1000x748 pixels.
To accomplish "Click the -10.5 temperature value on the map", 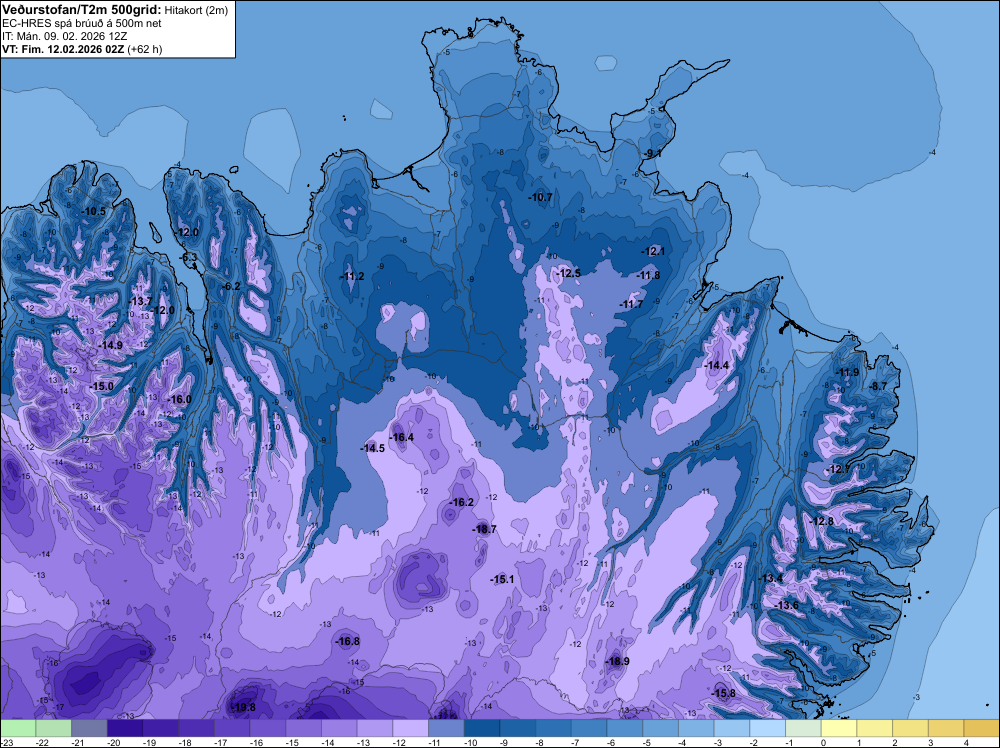I will pos(94,211).
